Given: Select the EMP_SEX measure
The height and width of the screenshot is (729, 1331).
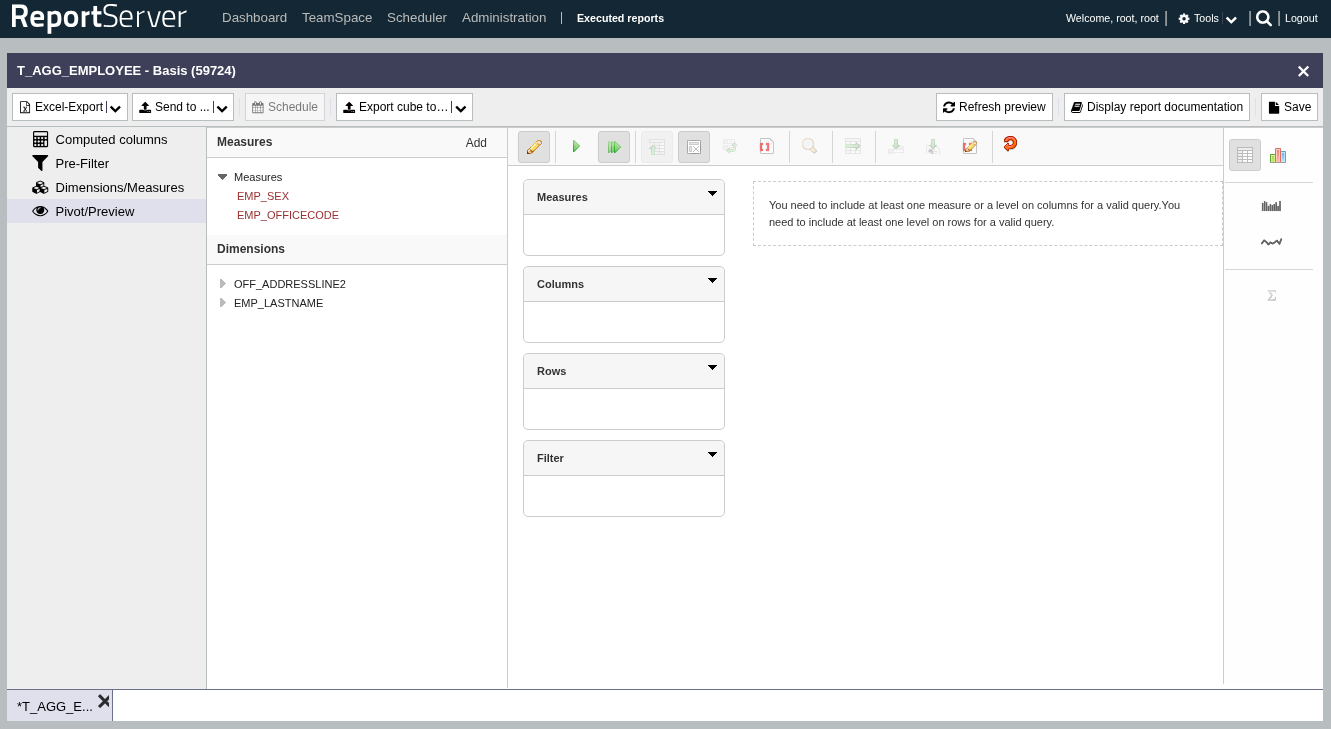Looking at the screenshot, I should pos(263,196).
